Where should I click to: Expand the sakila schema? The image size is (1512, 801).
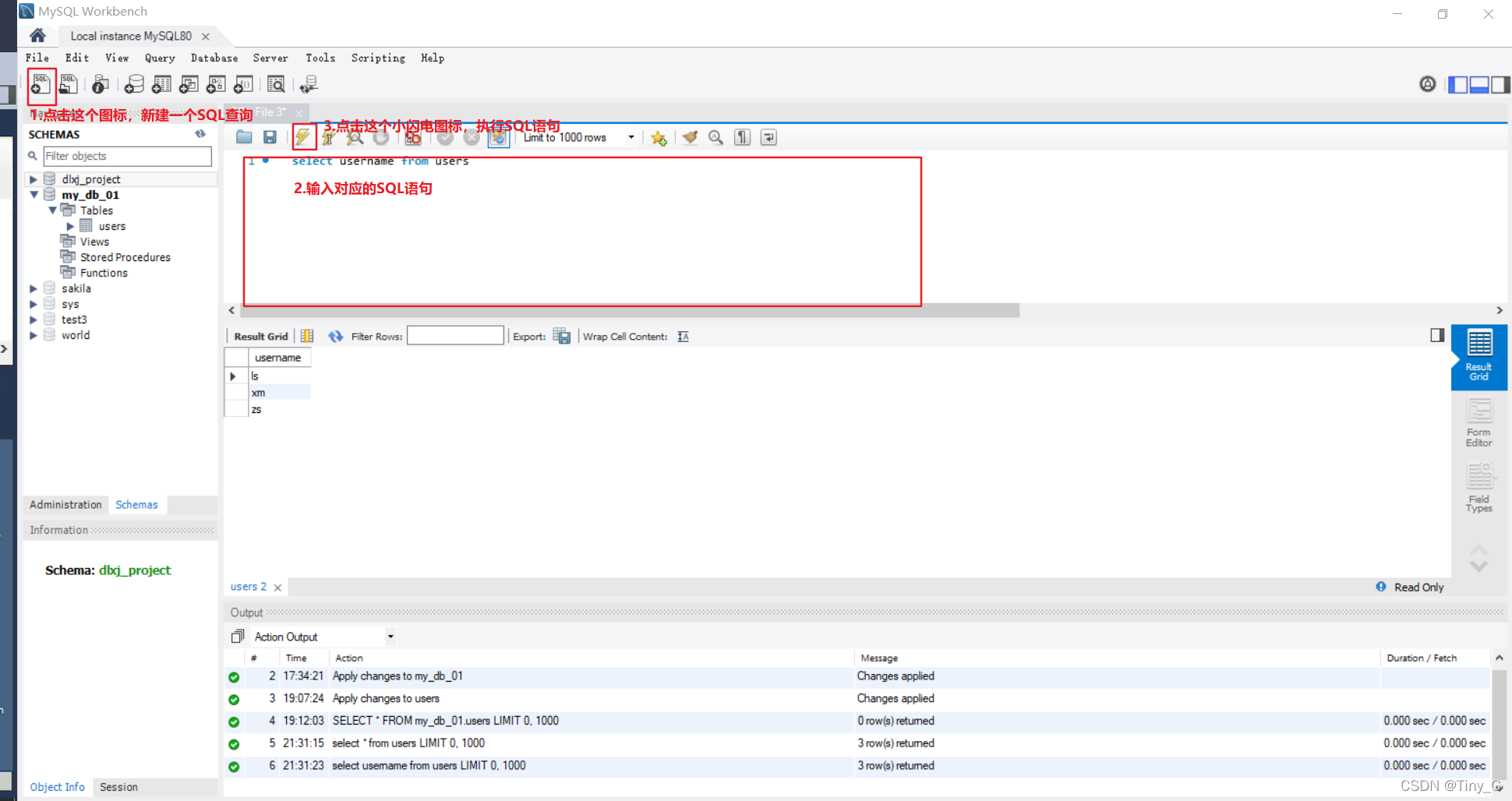[x=34, y=288]
